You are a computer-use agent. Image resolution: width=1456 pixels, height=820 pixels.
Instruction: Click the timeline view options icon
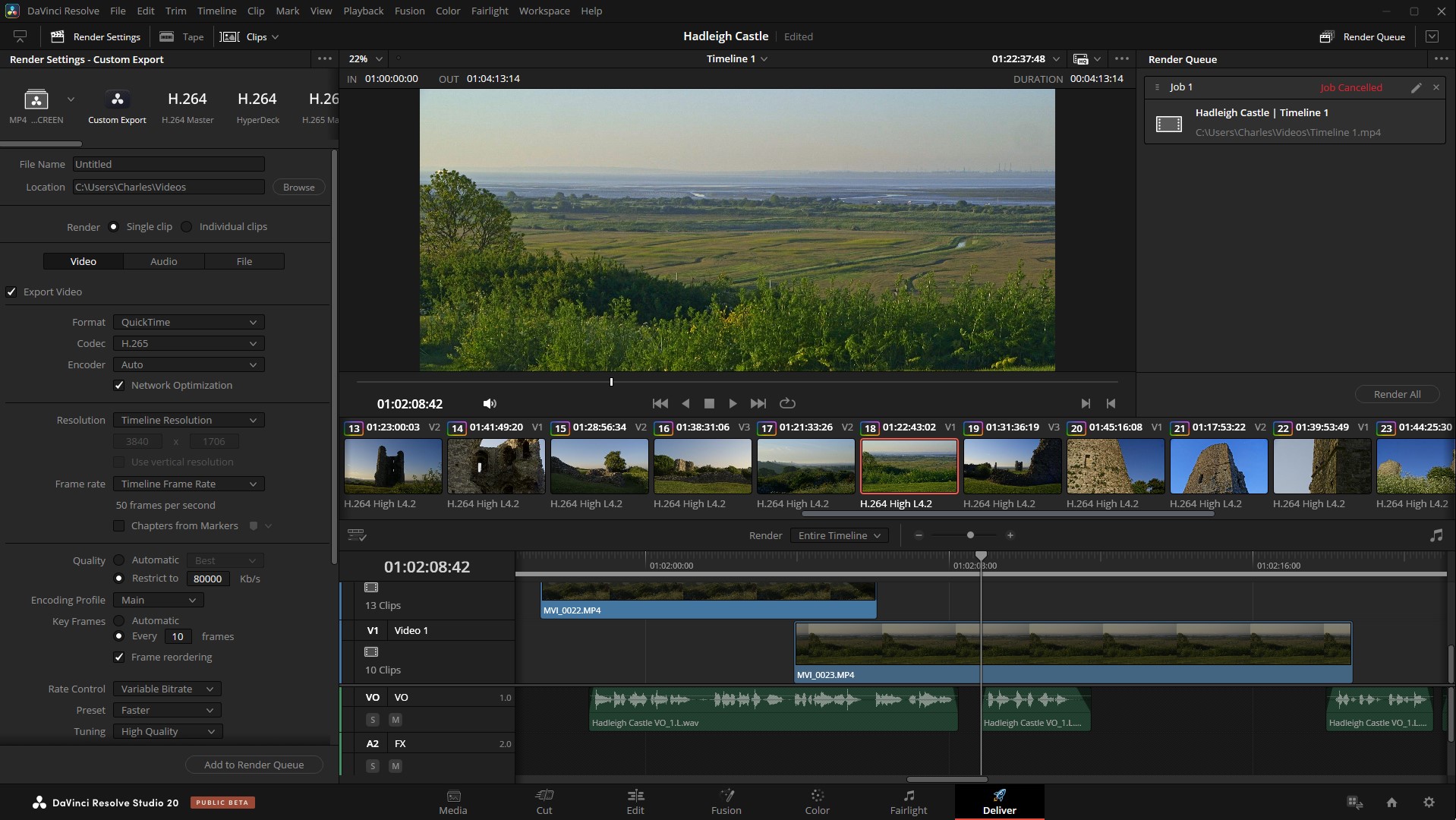point(357,535)
